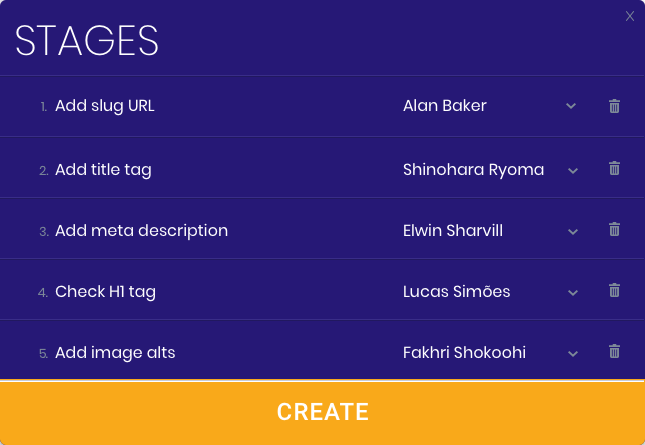Remove the Add meta description stage

(614, 229)
